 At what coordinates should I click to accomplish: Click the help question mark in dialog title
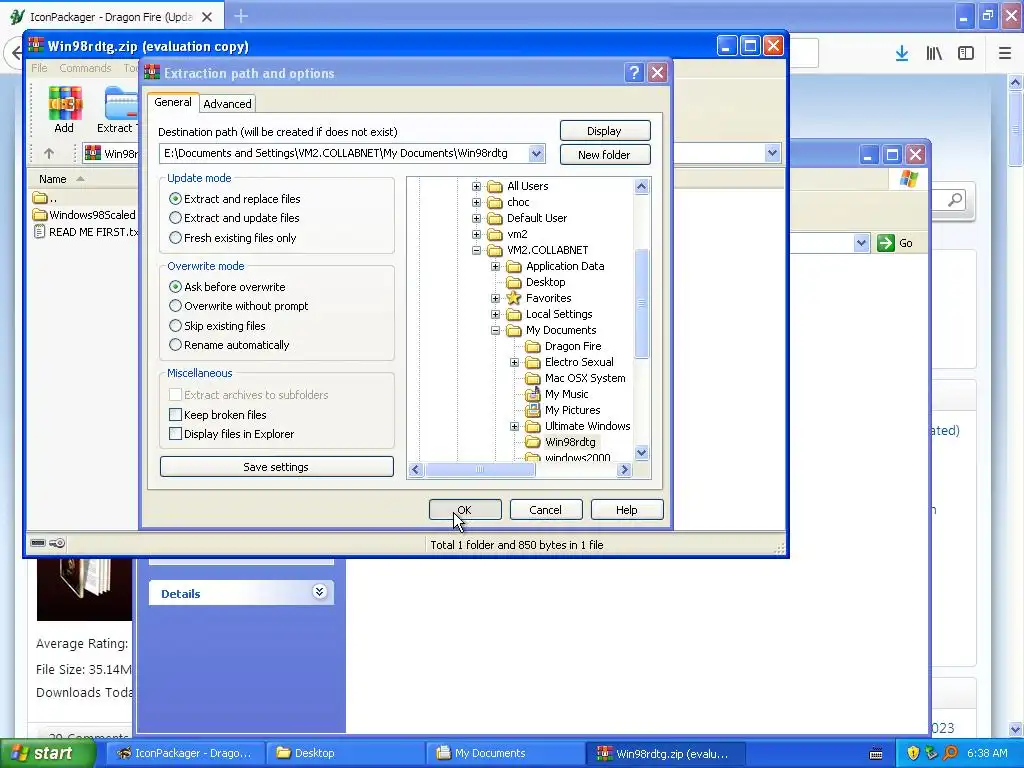click(x=633, y=72)
